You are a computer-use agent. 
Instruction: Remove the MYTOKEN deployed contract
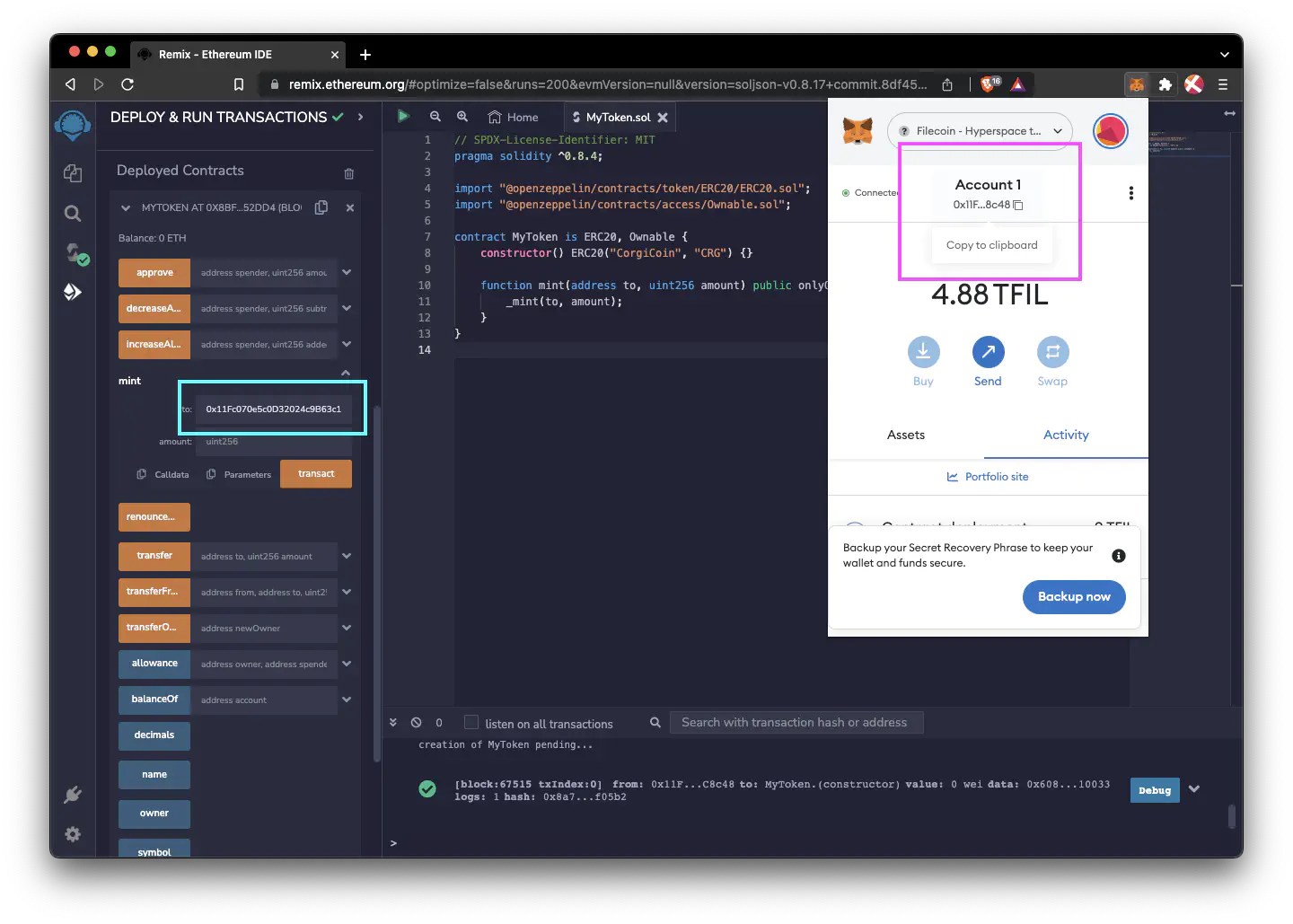click(x=350, y=207)
